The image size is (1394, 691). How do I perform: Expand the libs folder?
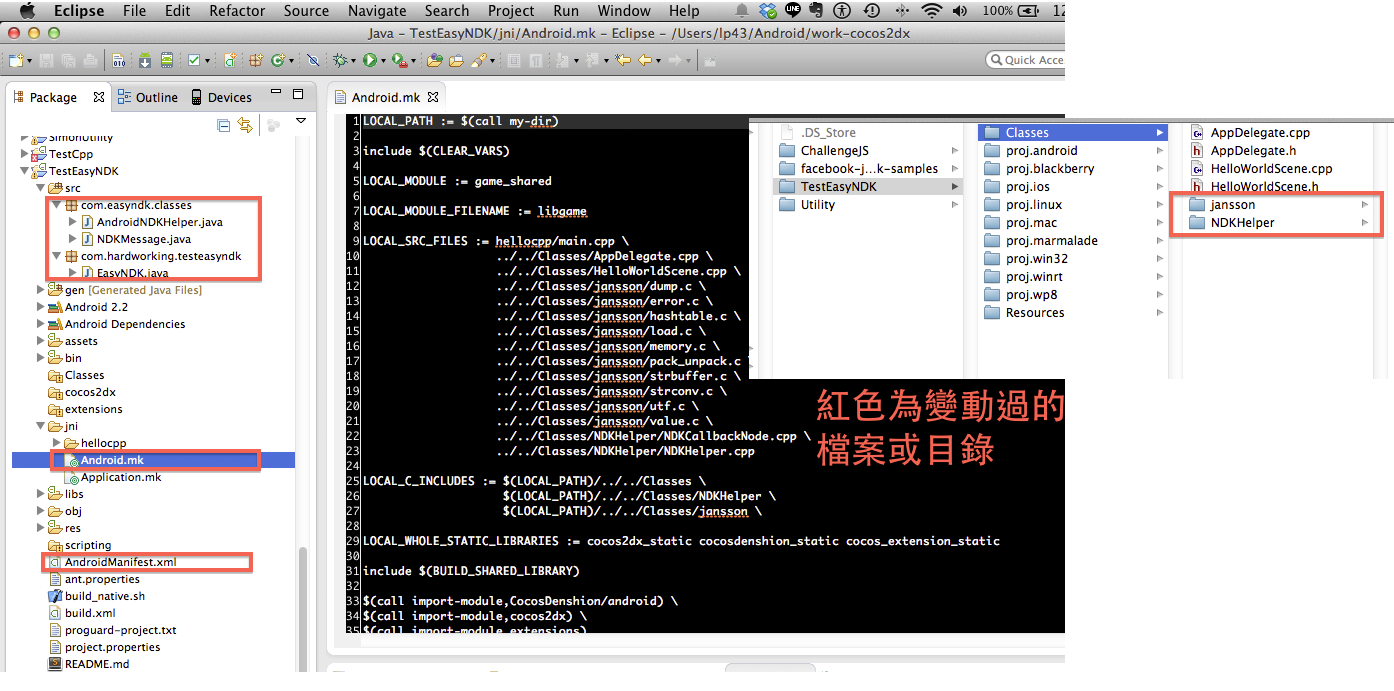(x=41, y=494)
